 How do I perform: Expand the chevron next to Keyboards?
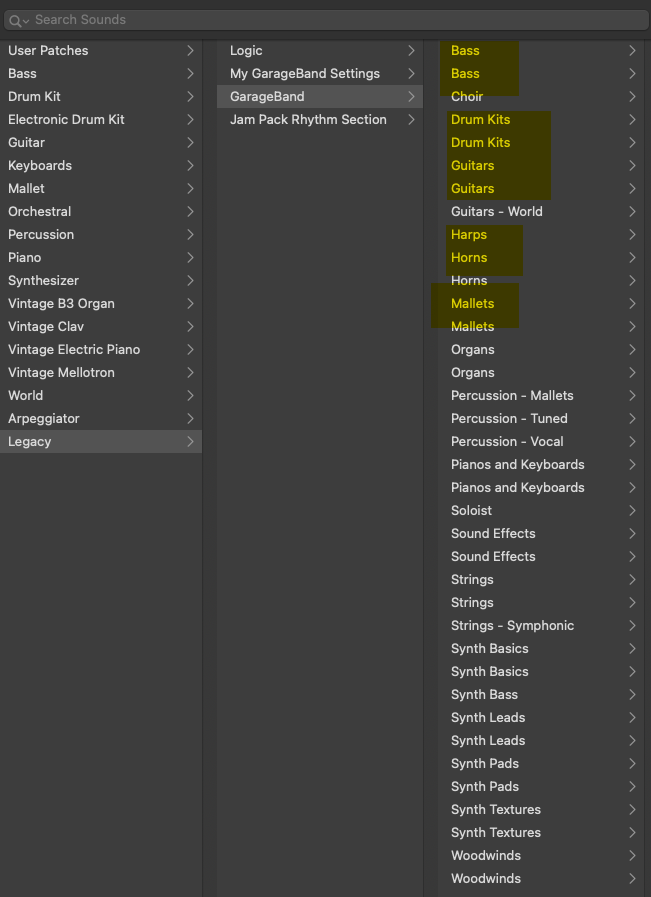pyautogui.click(x=190, y=165)
